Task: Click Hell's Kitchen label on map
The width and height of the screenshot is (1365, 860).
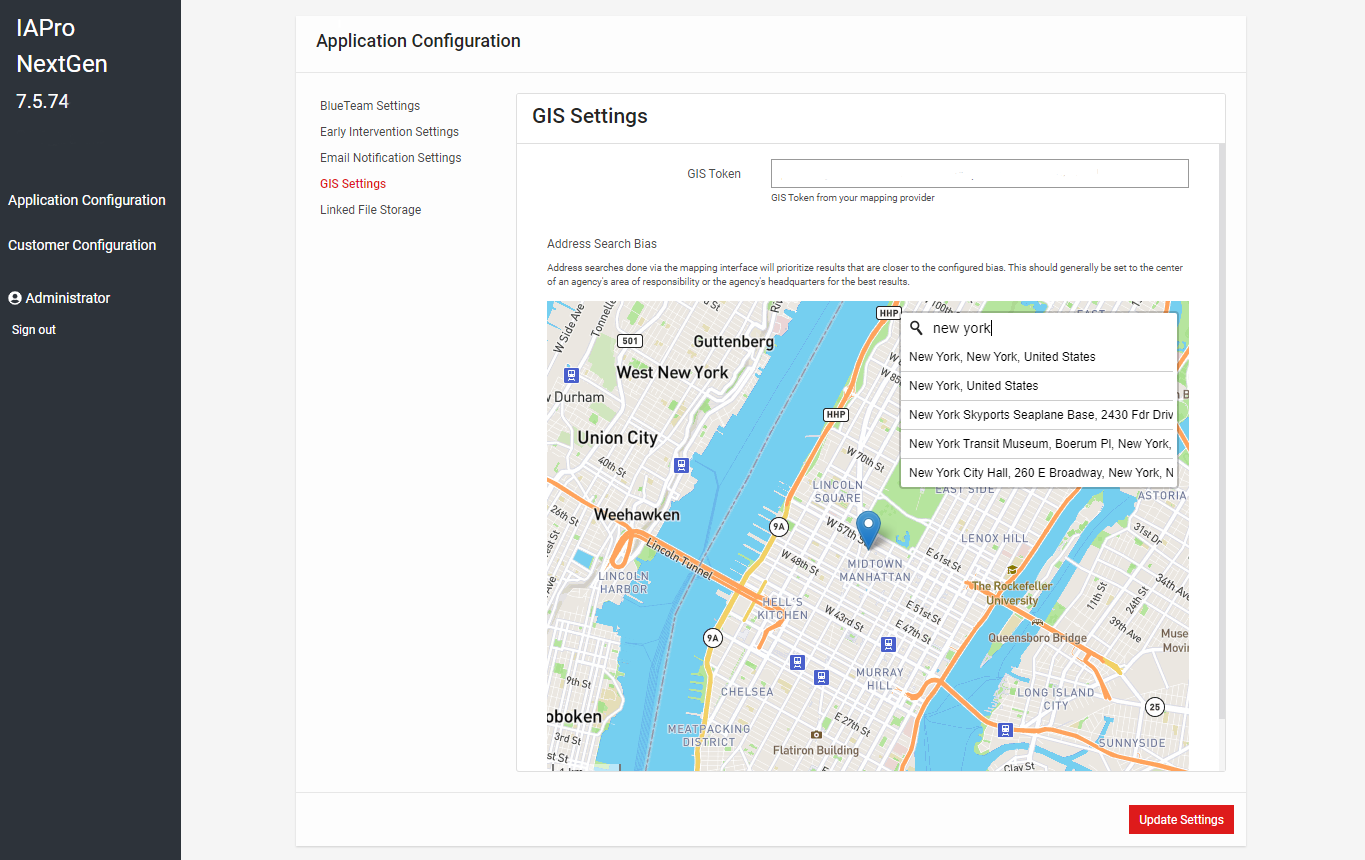Action: click(x=783, y=608)
